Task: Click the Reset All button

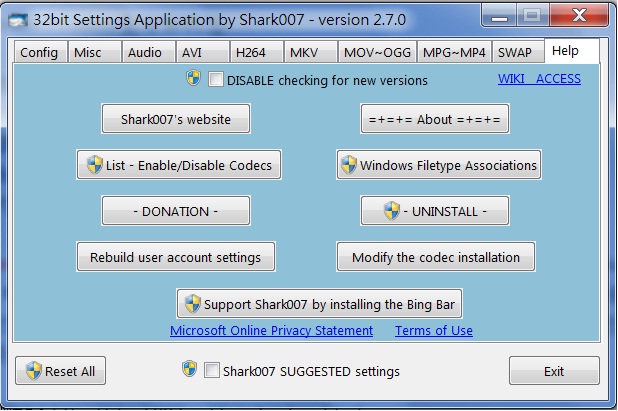Action: pyautogui.click(x=60, y=371)
